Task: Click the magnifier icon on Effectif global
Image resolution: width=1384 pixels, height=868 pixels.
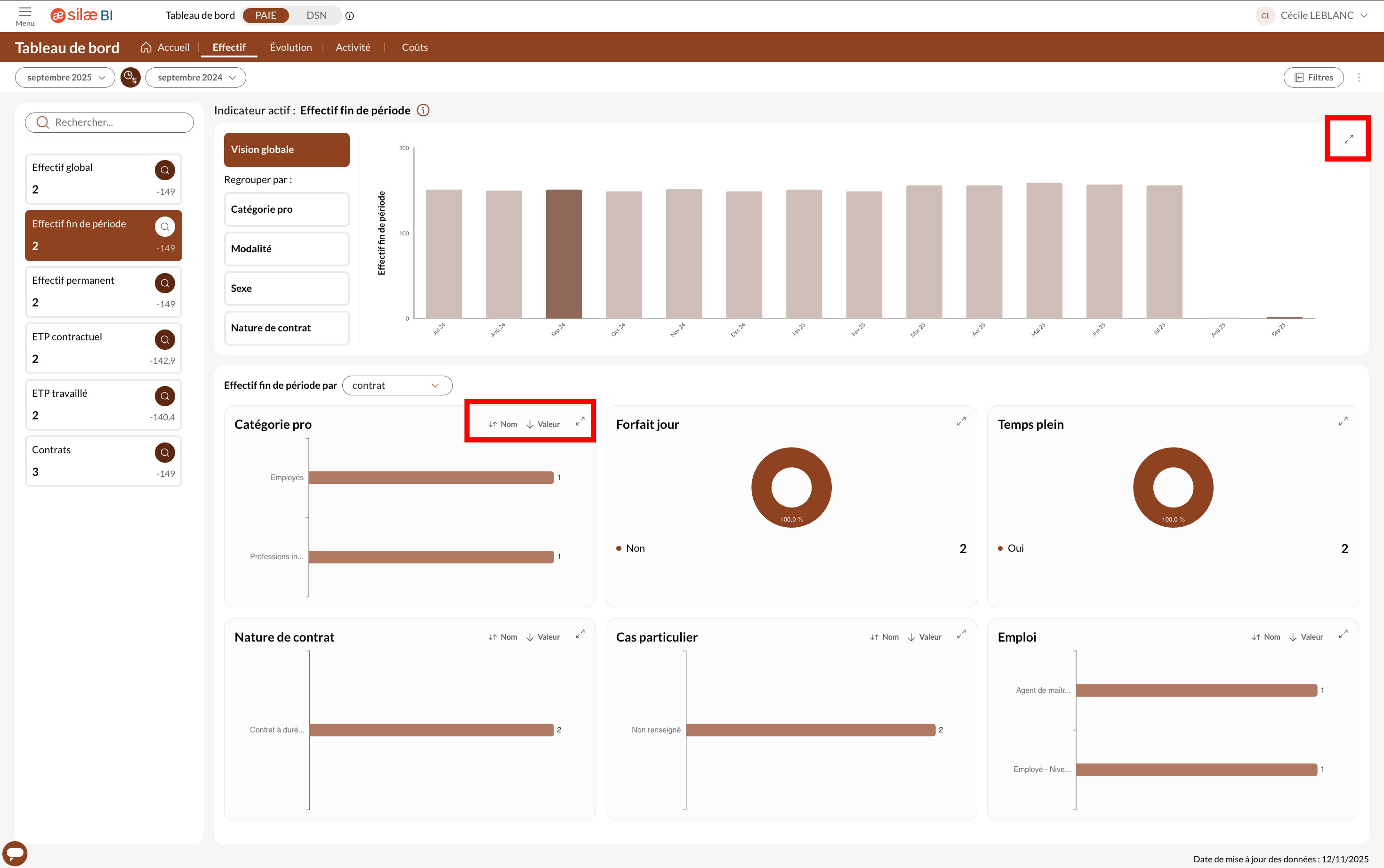Action: (165, 170)
